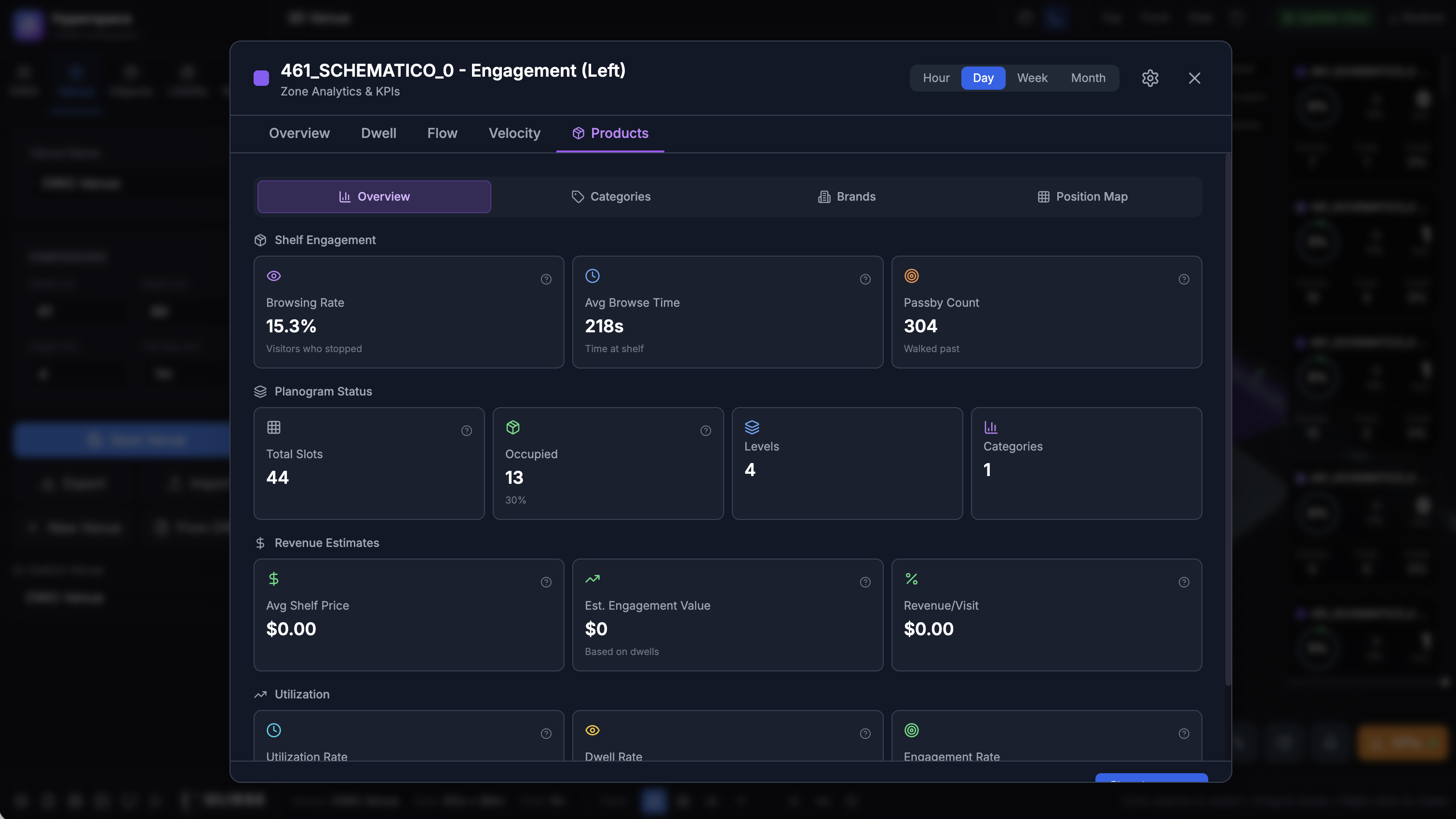1456x819 pixels.
Task: Click help icon on Est. Engagement Value card
Action: [x=865, y=583]
